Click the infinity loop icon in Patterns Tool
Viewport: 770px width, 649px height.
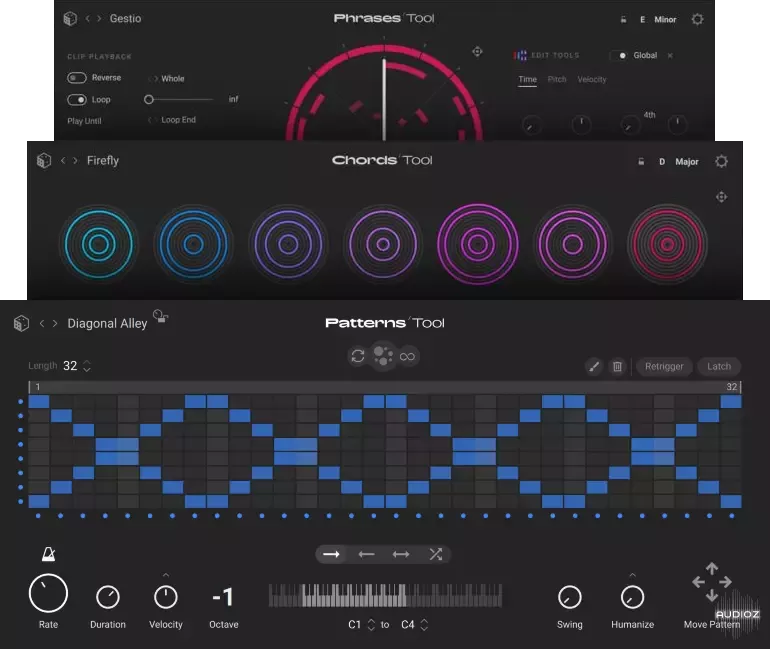point(408,356)
